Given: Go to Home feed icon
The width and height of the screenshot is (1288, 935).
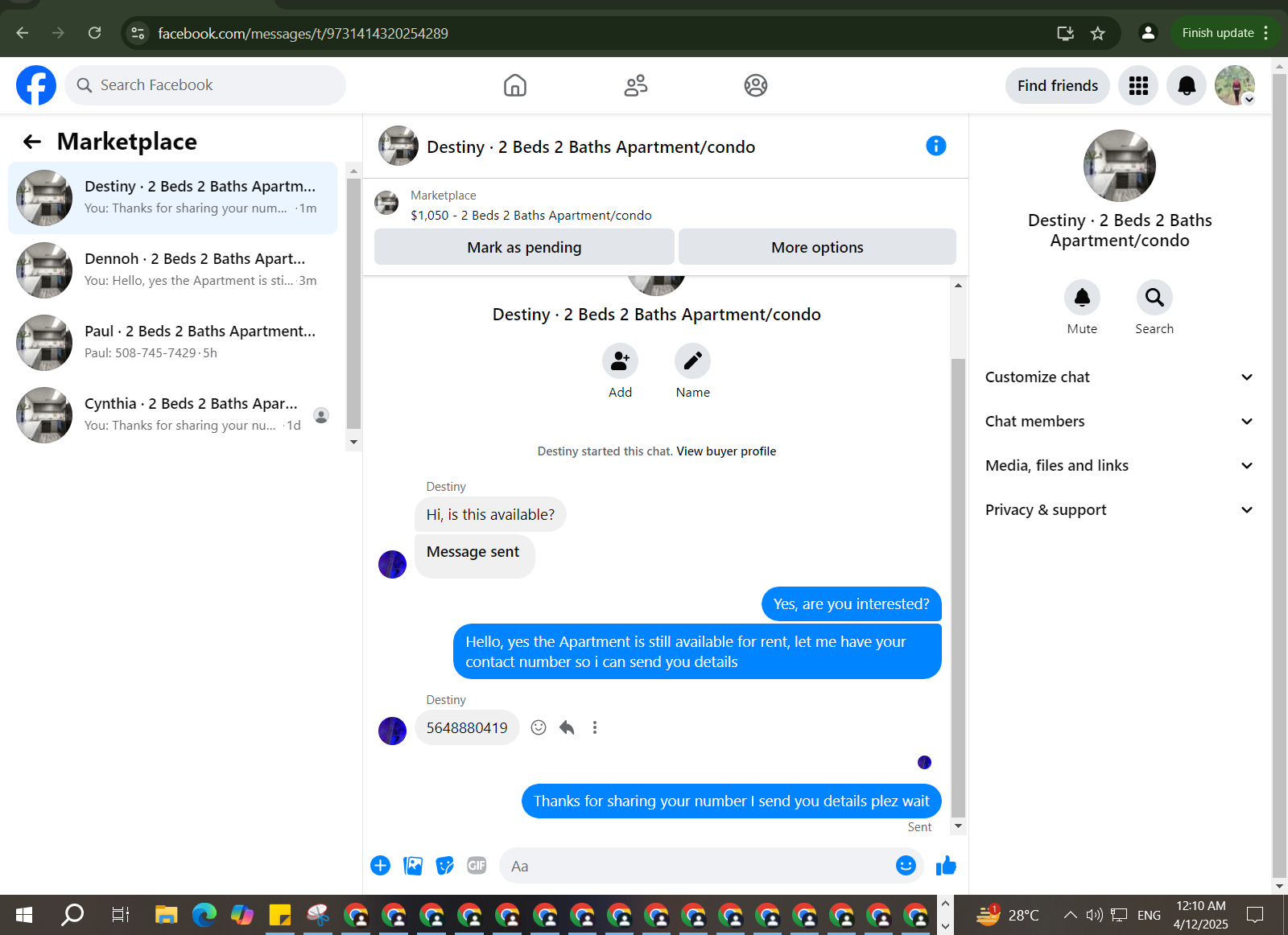Looking at the screenshot, I should (x=515, y=85).
